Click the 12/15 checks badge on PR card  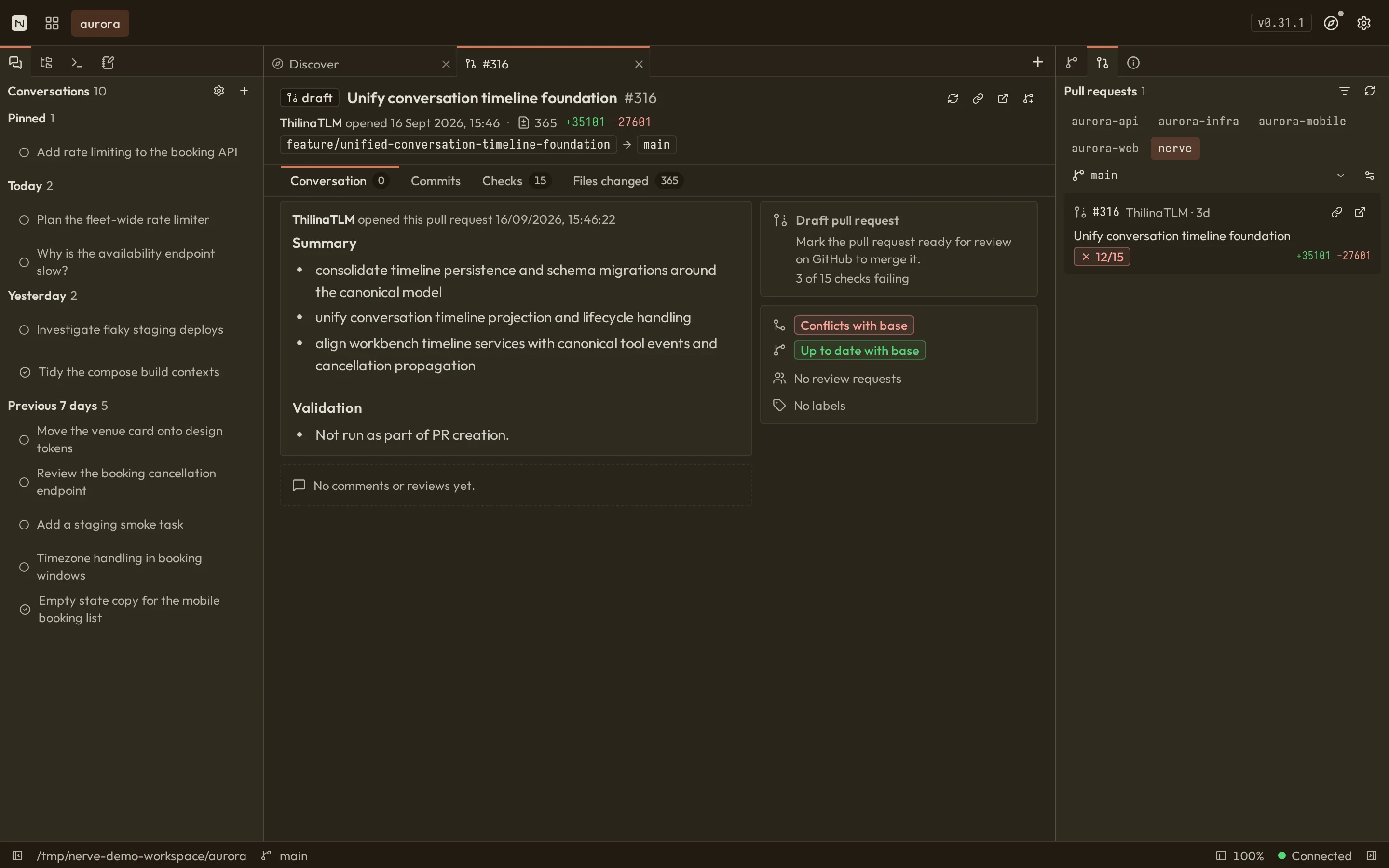coord(1102,257)
